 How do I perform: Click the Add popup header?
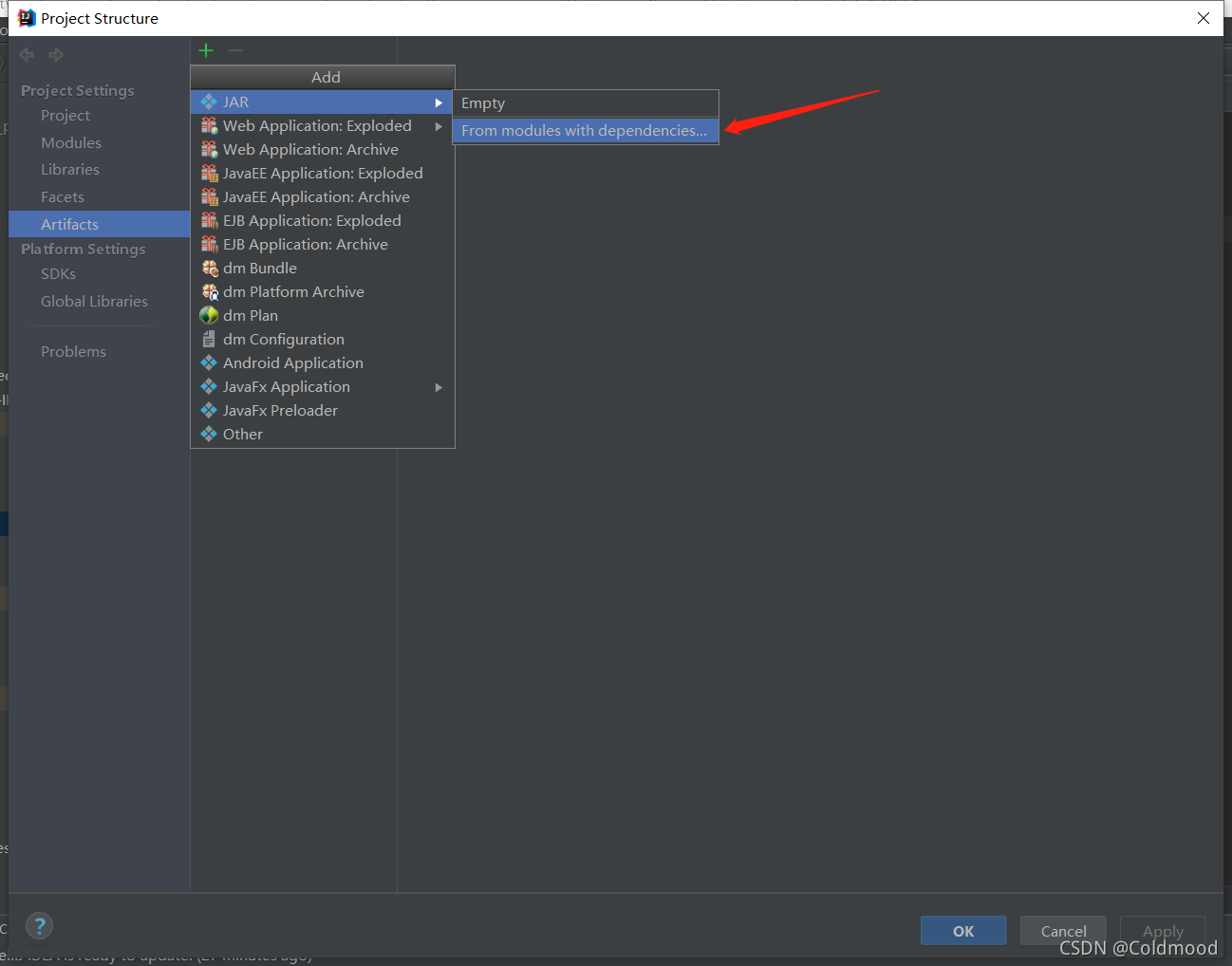tap(323, 77)
